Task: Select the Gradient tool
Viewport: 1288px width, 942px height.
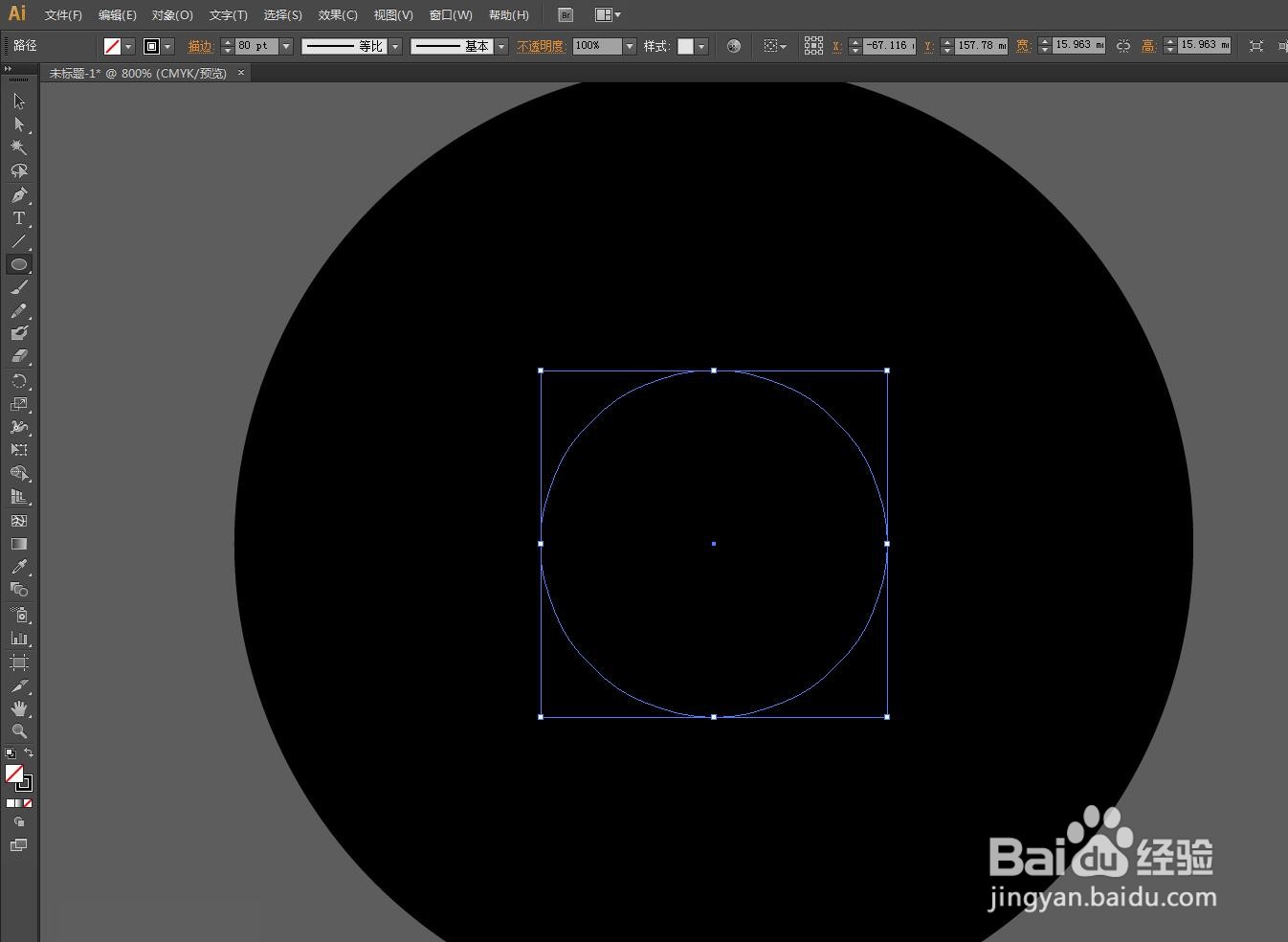Action: pos(19,544)
